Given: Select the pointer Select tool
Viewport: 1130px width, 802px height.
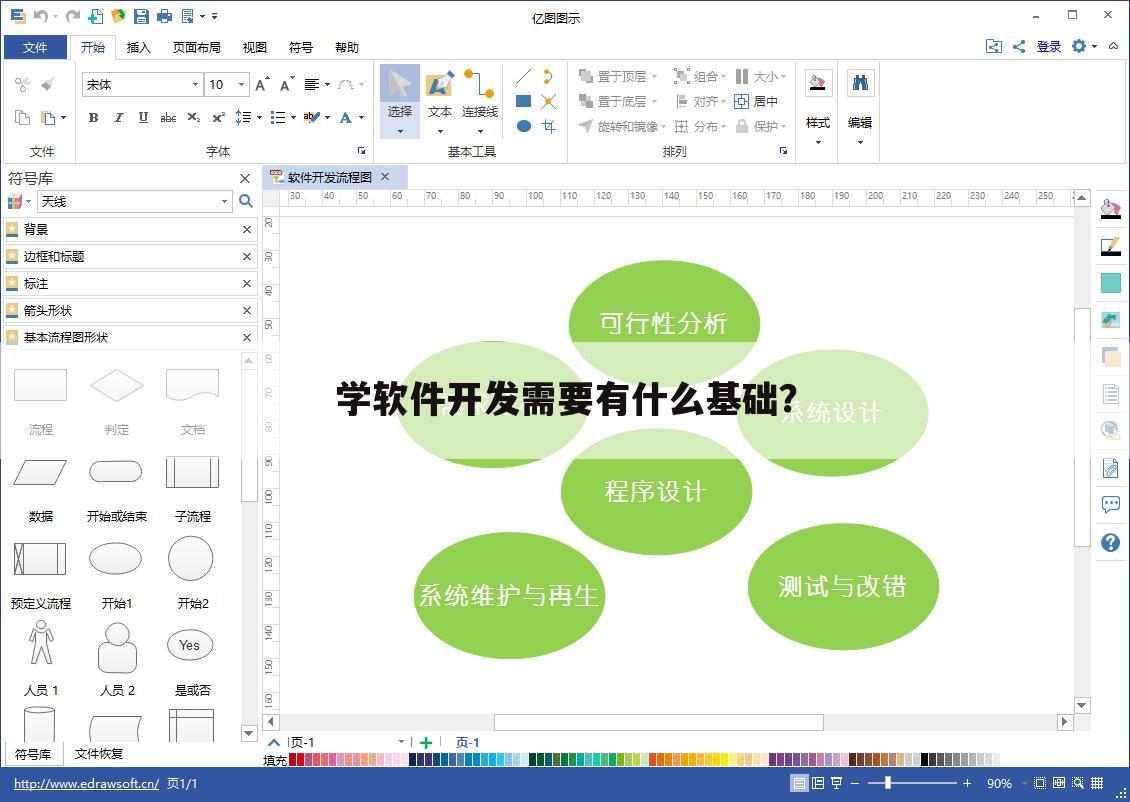Looking at the screenshot, I should coord(400,100).
